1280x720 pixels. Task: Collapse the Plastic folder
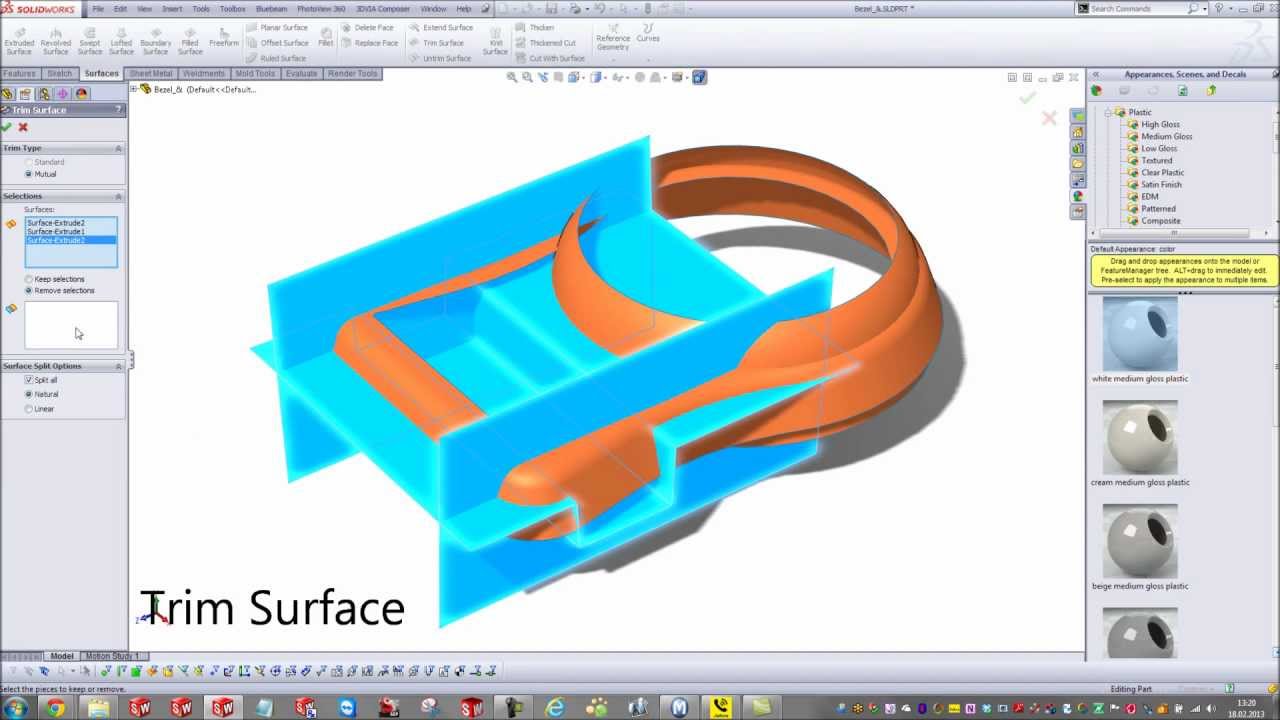[x=1108, y=112]
